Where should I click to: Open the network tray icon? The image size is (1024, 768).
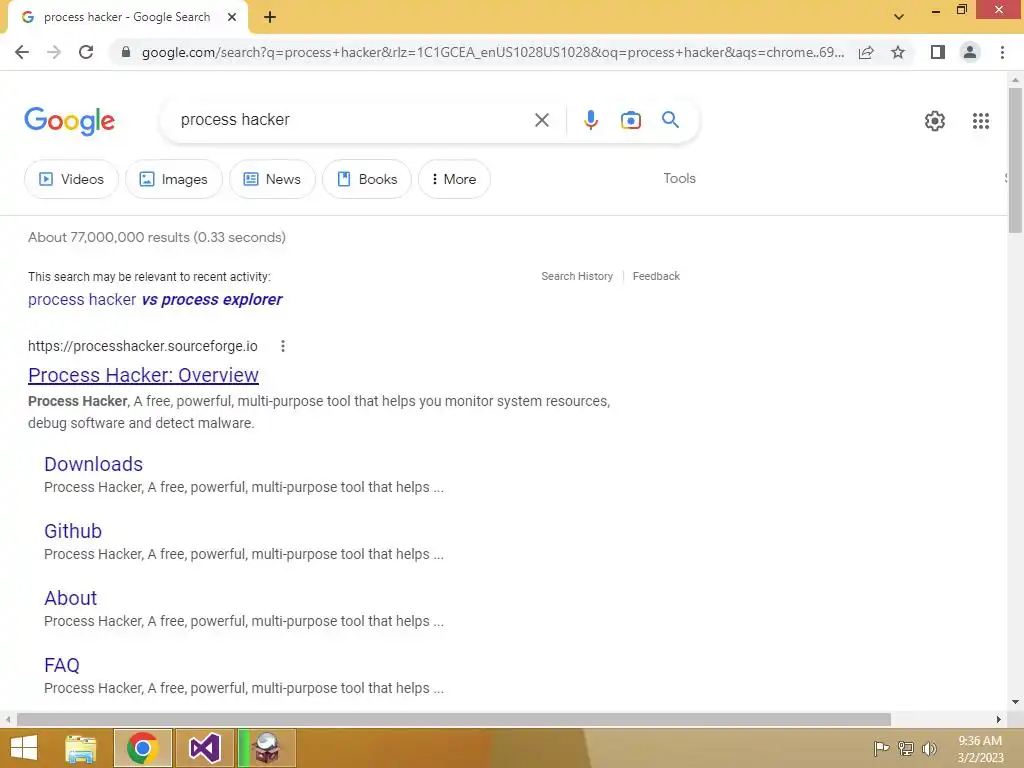click(905, 748)
